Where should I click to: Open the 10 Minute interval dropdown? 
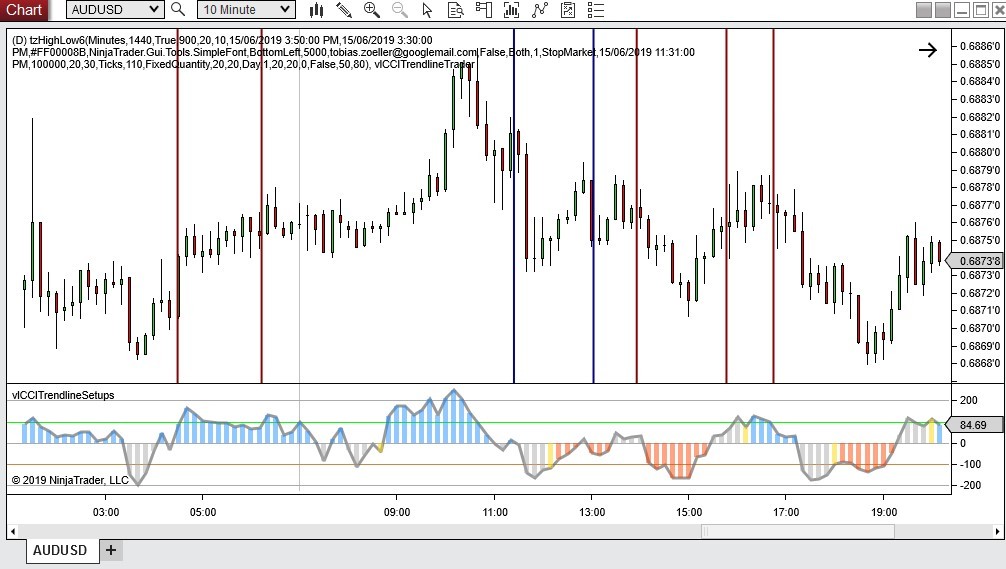point(246,10)
